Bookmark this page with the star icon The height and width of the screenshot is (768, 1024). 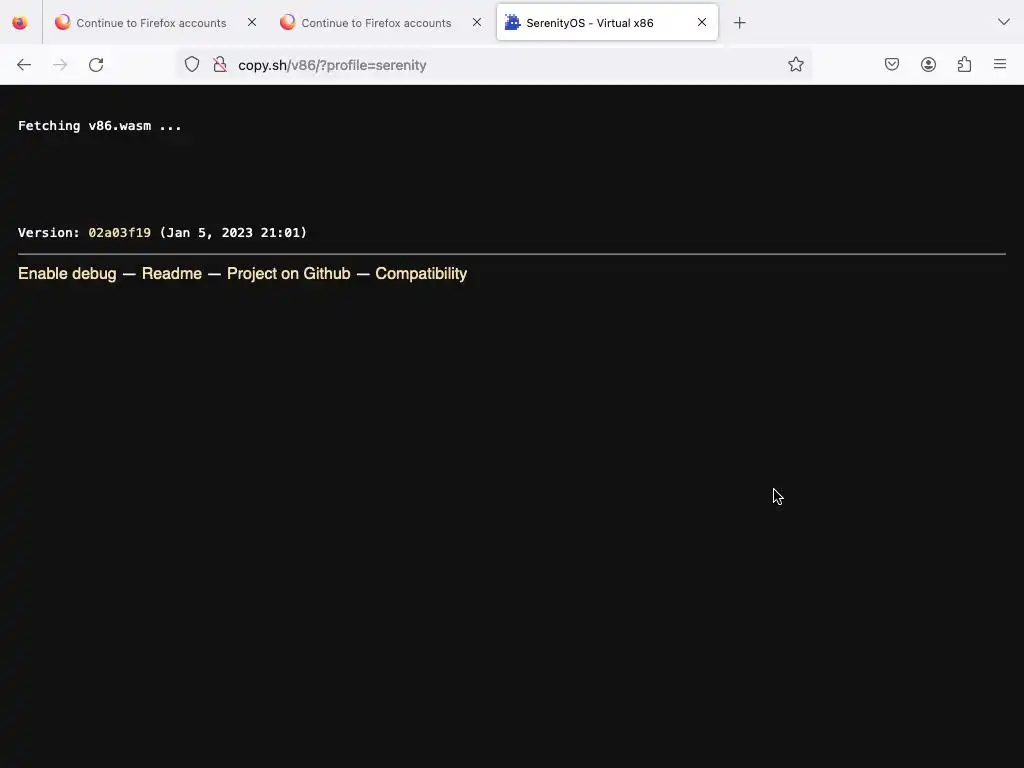coord(795,65)
